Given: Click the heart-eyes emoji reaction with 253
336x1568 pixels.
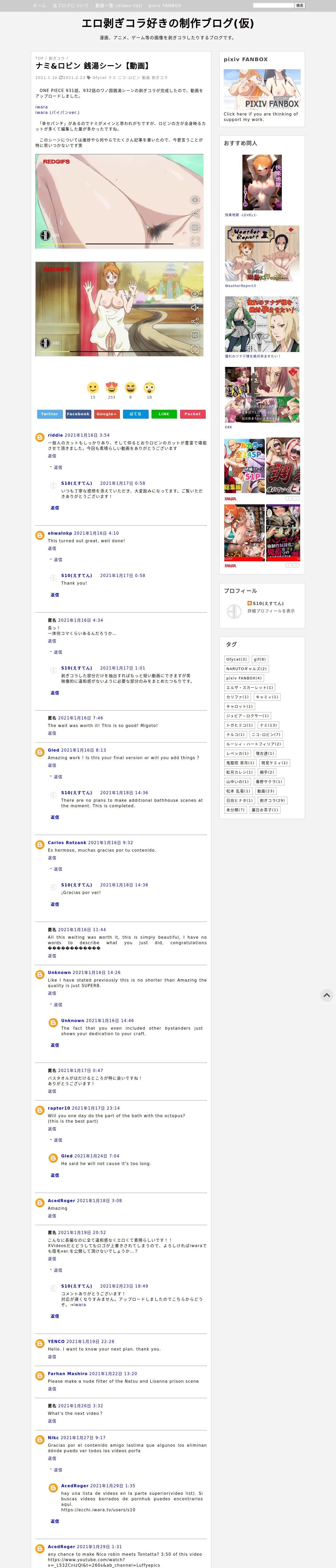Looking at the screenshot, I should tap(111, 388).
